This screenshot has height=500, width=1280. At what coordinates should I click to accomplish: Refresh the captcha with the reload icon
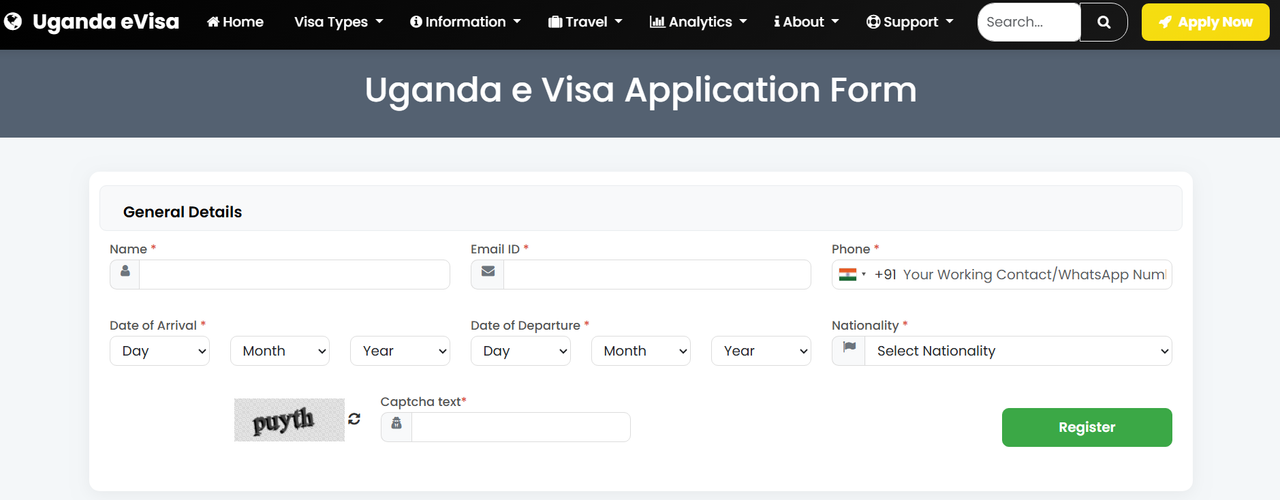(354, 419)
